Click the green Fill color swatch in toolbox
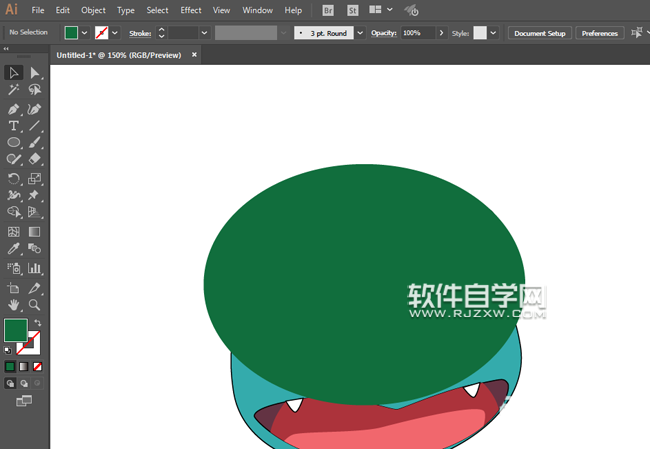The width and height of the screenshot is (650, 449). pos(15,330)
